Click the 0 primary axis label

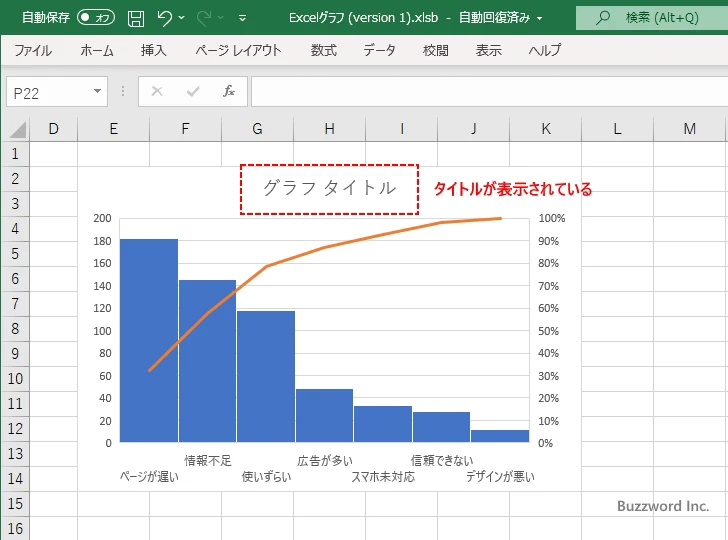(x=109, y=443)
